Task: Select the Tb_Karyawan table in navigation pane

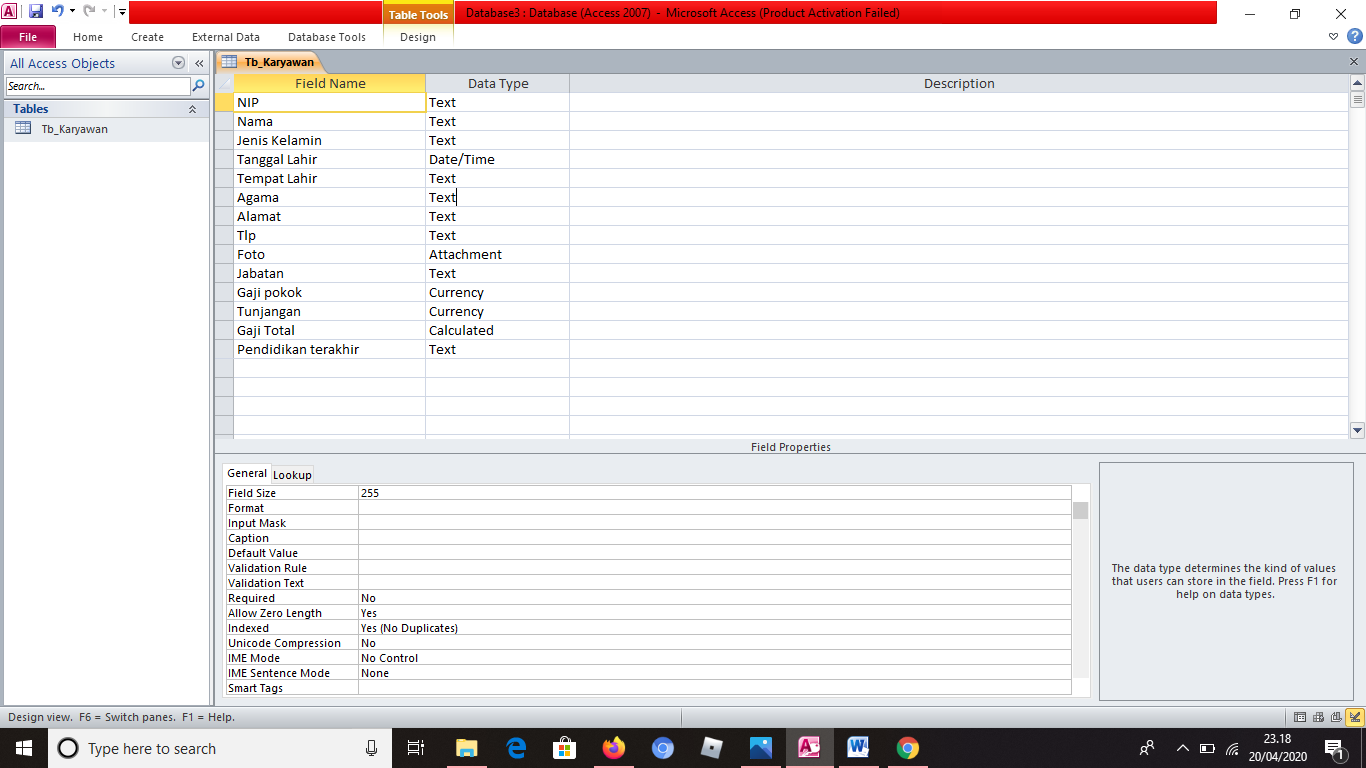Action: 72,128
